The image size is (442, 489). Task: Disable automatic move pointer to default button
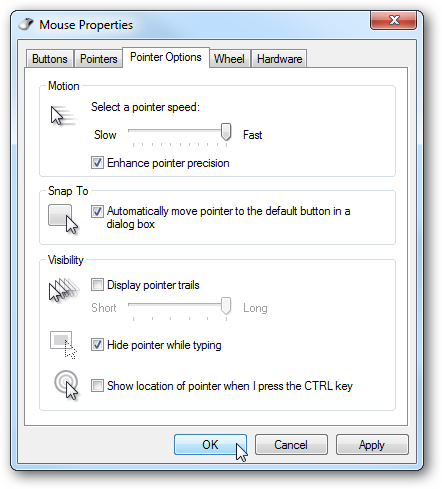coord(97,211)
